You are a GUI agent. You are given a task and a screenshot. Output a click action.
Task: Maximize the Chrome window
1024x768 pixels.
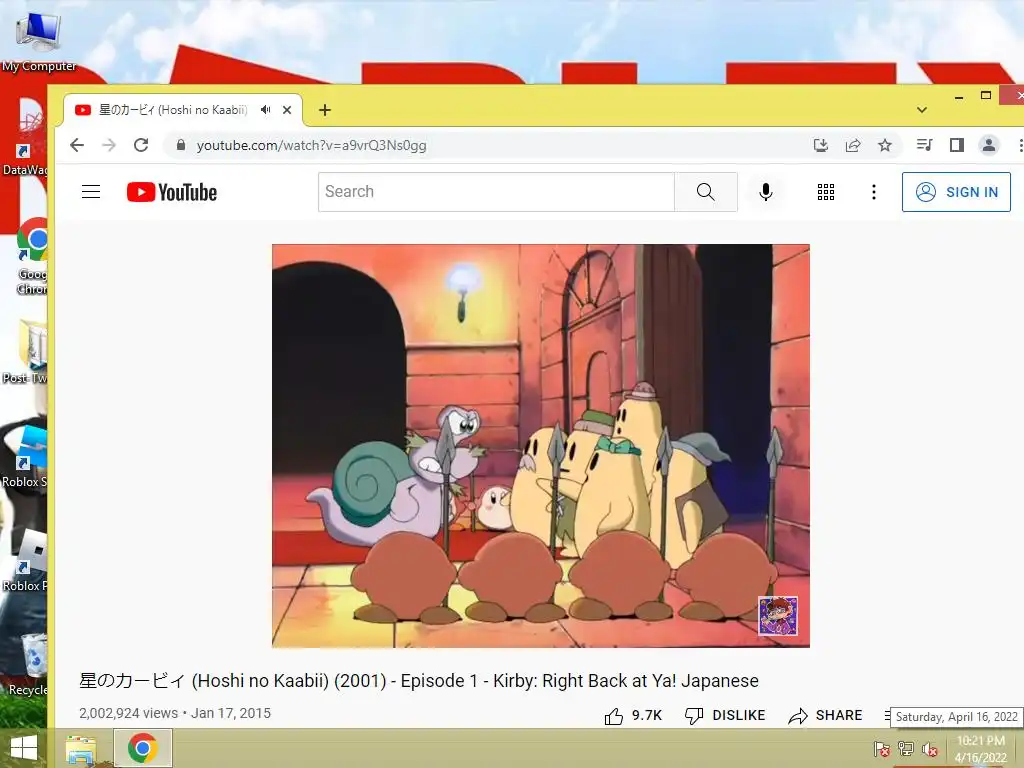(986, 95)
